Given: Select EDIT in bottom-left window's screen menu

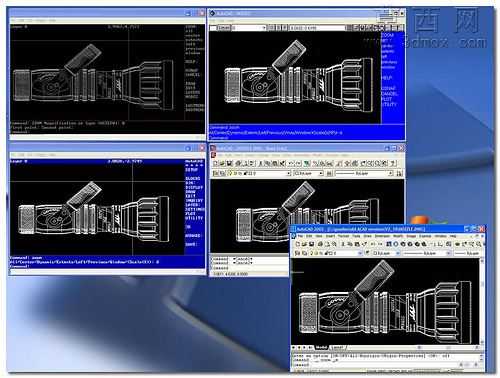Looking at the screenshot, I should (190, 196).
